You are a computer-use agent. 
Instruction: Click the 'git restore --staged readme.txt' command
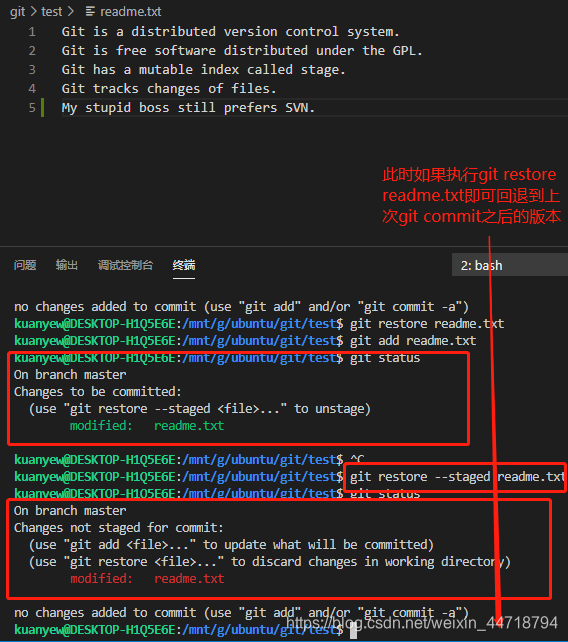[457, 477]
